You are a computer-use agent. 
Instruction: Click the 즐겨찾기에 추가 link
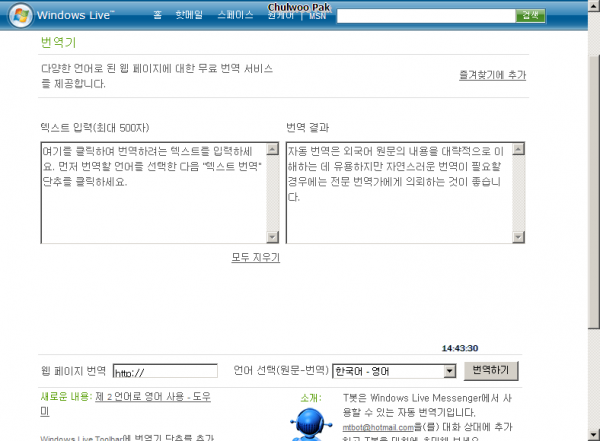pyautogui.click(x=492, y=75)
